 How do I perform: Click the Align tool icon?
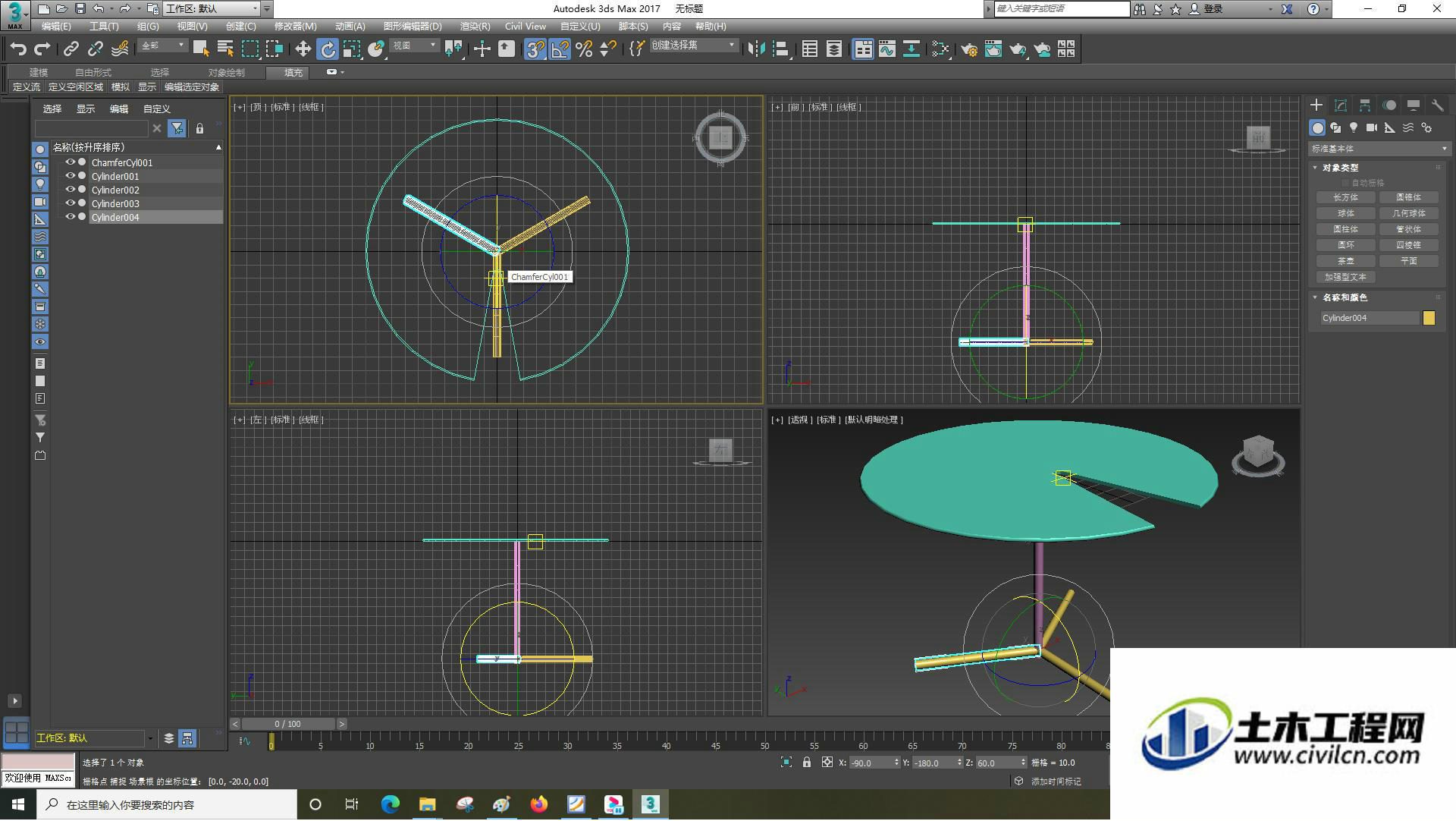pyautogui.click(x=781, y=49)
